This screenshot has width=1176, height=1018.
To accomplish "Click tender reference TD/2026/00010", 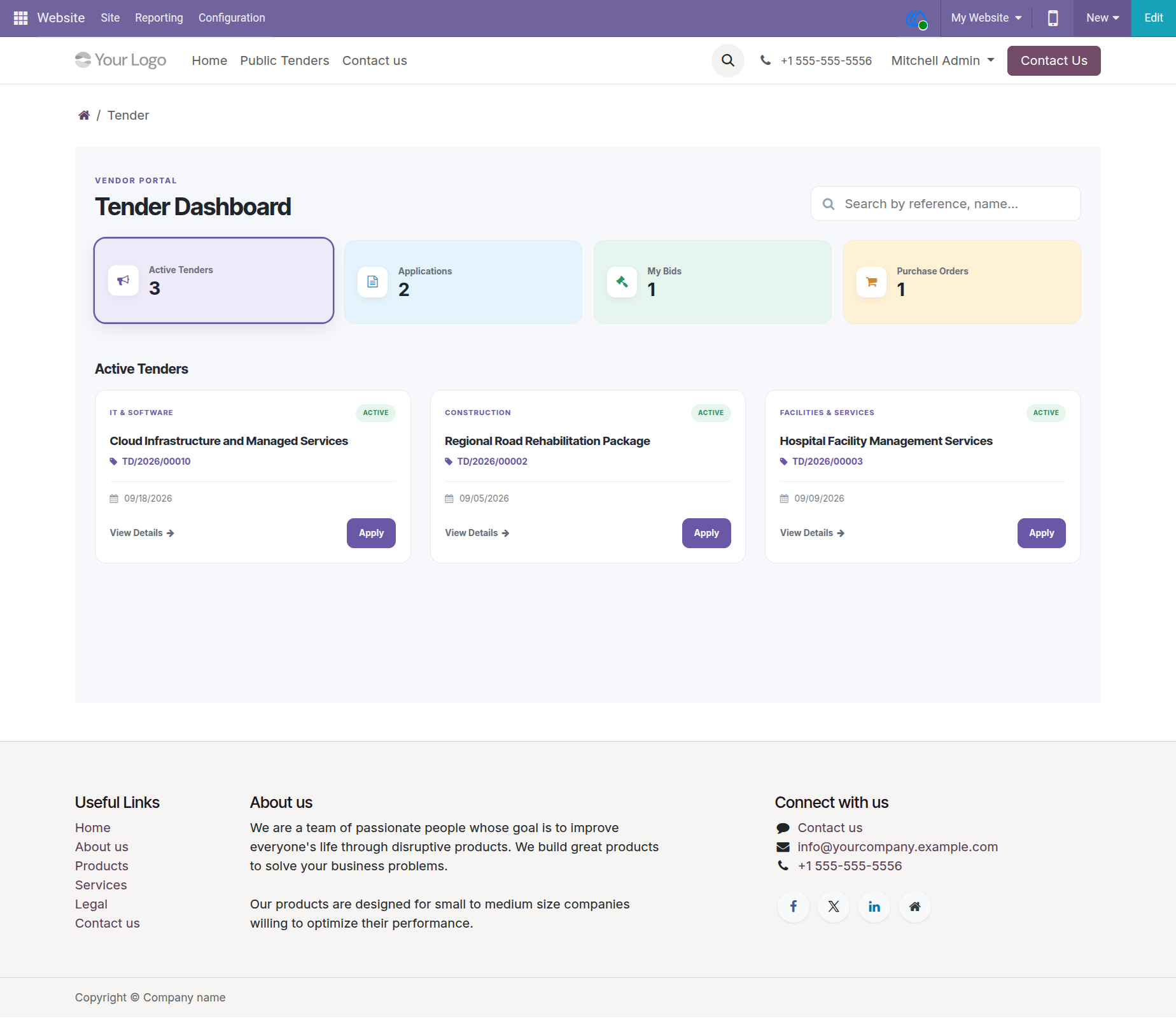I will 156,462.
